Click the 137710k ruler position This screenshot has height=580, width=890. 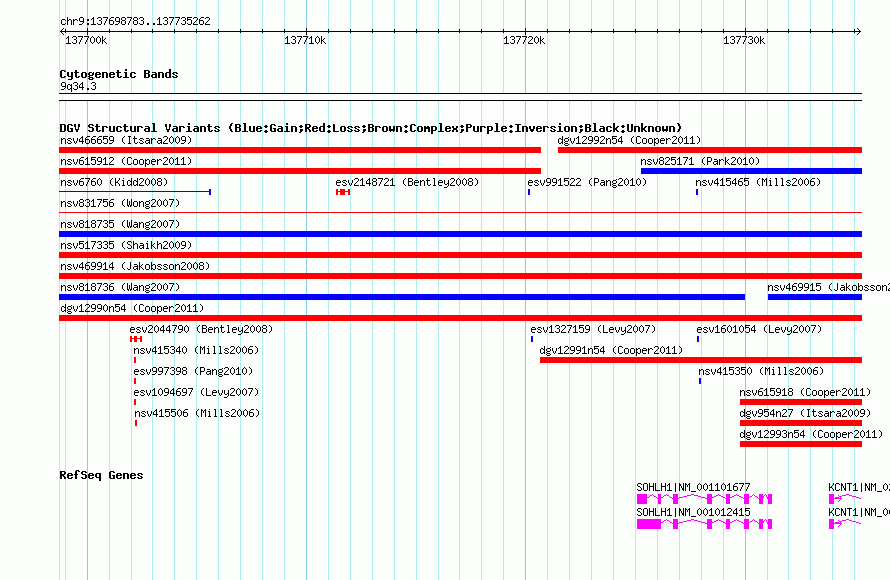pyautogui.click(x=305, y=40)
